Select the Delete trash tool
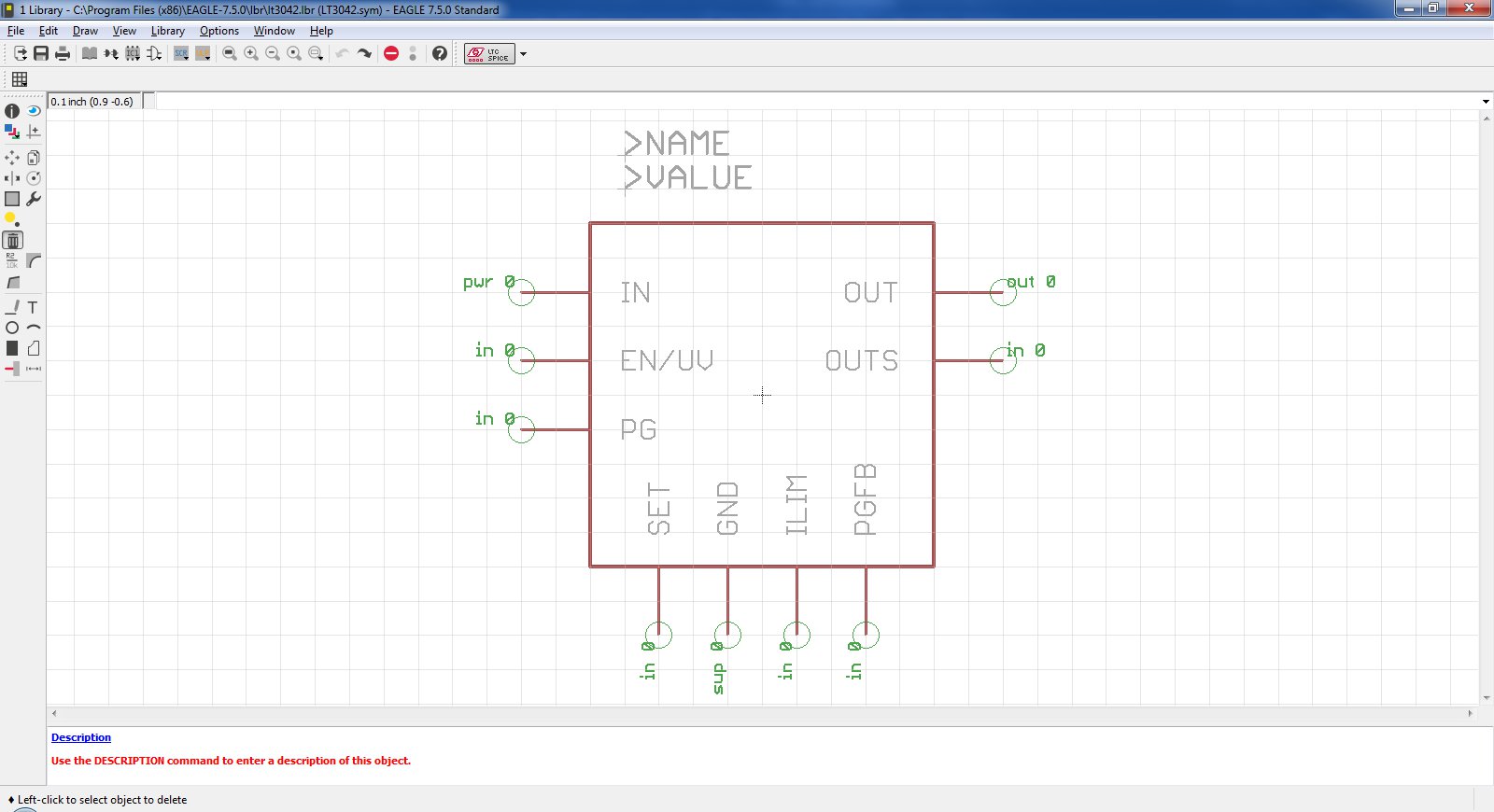 click(x=12, y=240)
